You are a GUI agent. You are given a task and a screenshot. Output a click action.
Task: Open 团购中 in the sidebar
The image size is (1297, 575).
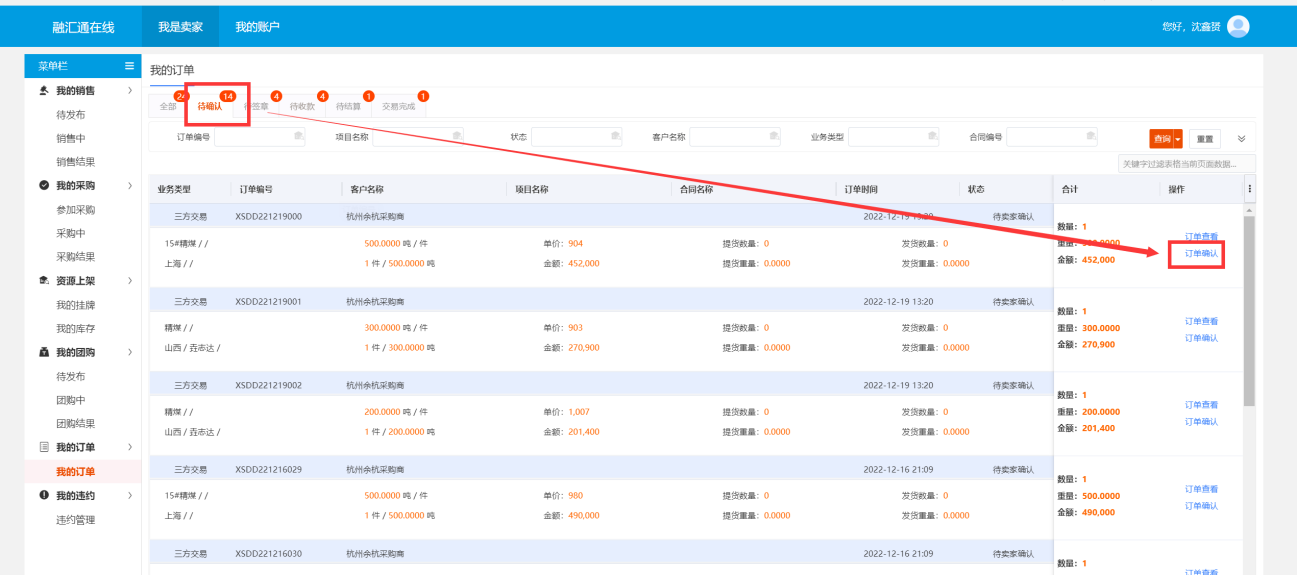(x=70, y=400)
